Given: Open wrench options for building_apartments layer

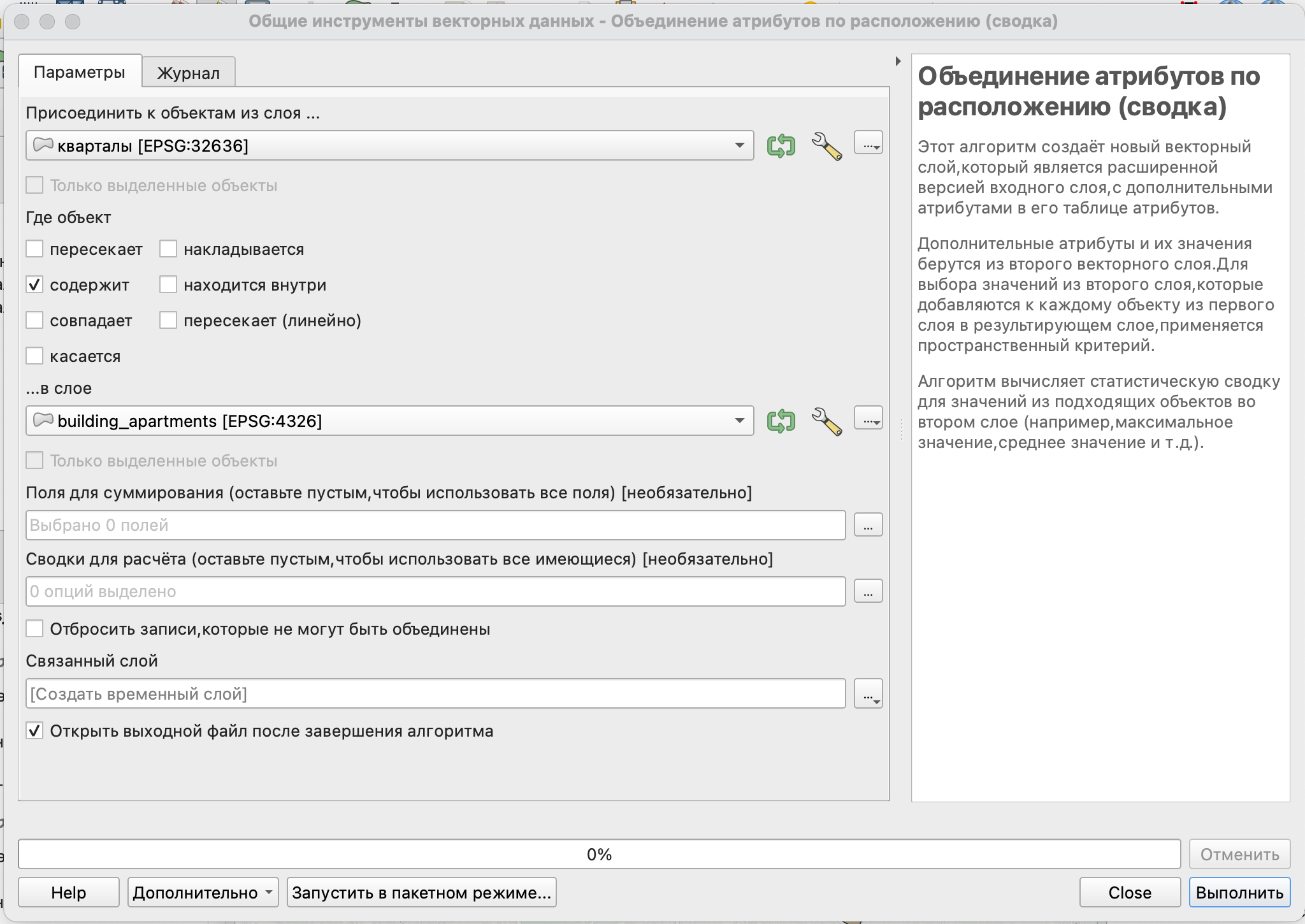Looking at the screenshot, I should [826, 421].
